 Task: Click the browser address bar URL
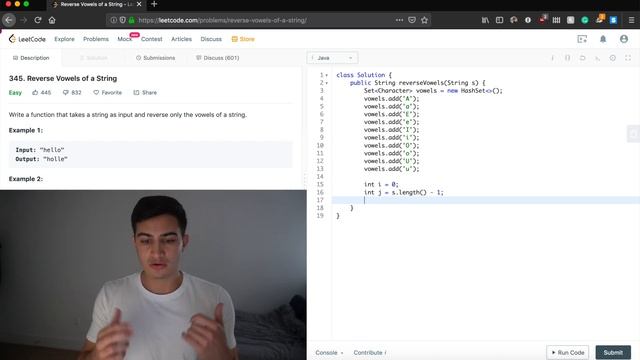(222, 20)
